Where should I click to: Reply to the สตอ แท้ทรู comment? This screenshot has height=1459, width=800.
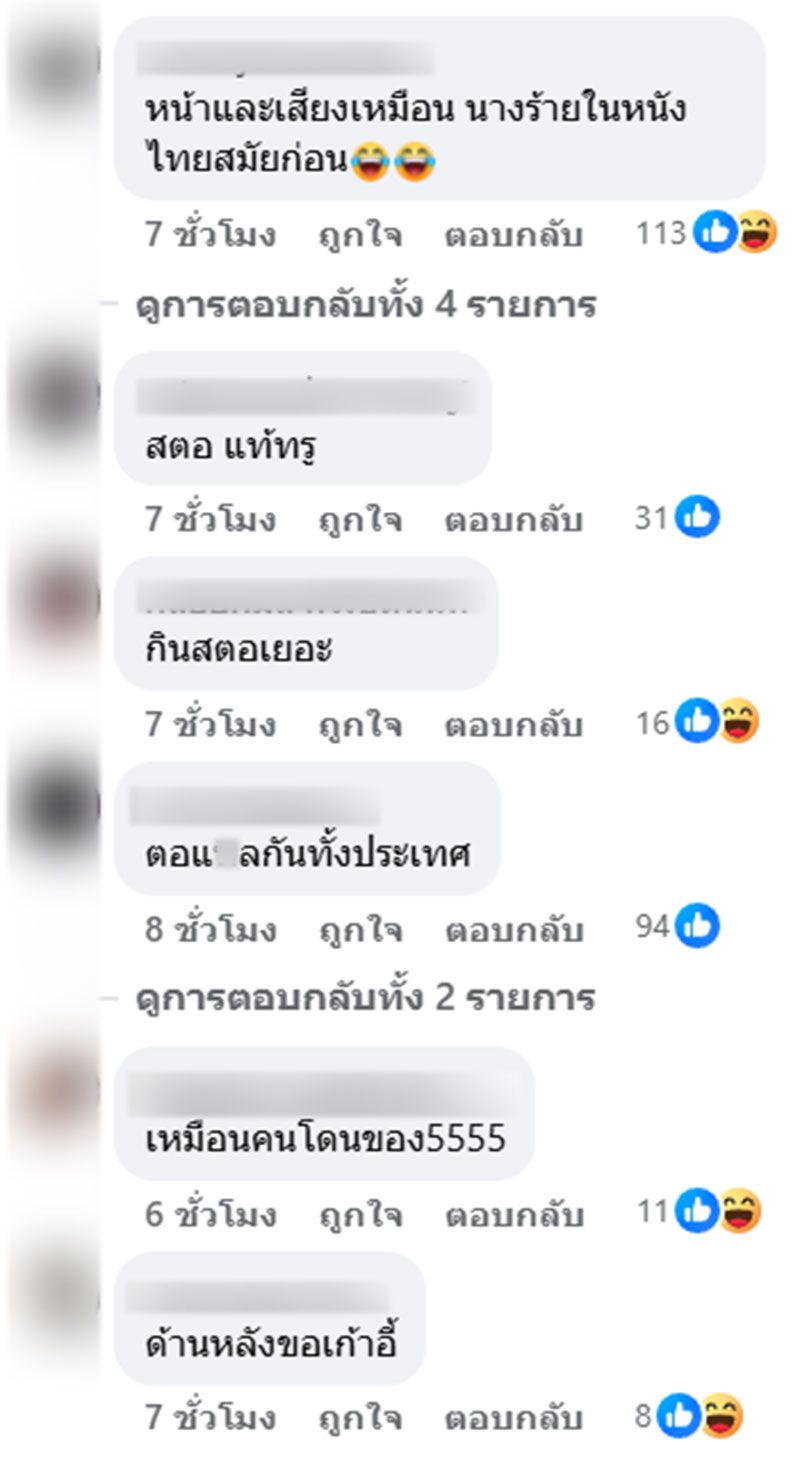[x=514, y=520]
